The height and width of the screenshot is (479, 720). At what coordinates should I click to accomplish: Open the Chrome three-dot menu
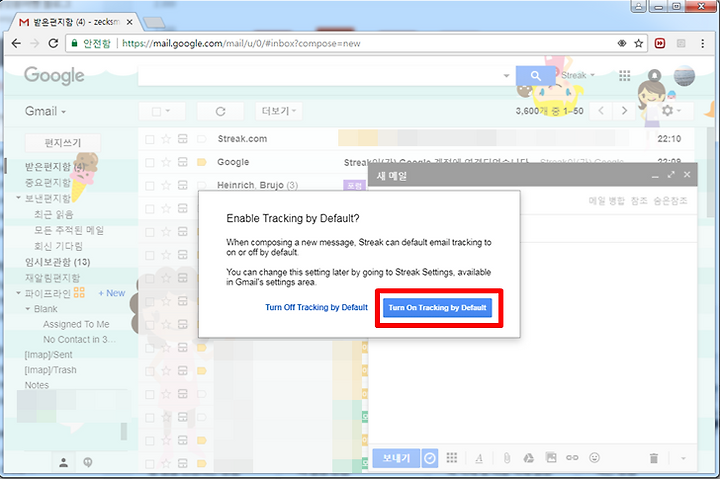point(702,43)
